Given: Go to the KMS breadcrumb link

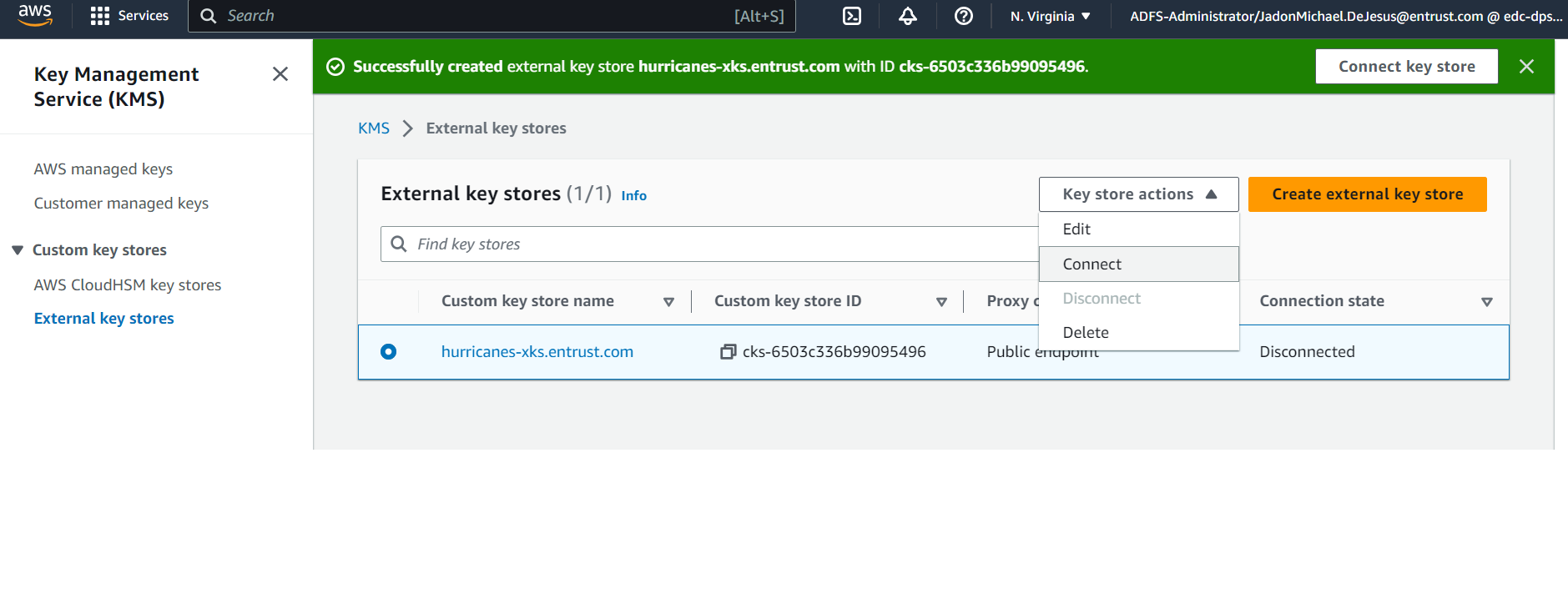Looking at the screenshot, I should 374,128.
